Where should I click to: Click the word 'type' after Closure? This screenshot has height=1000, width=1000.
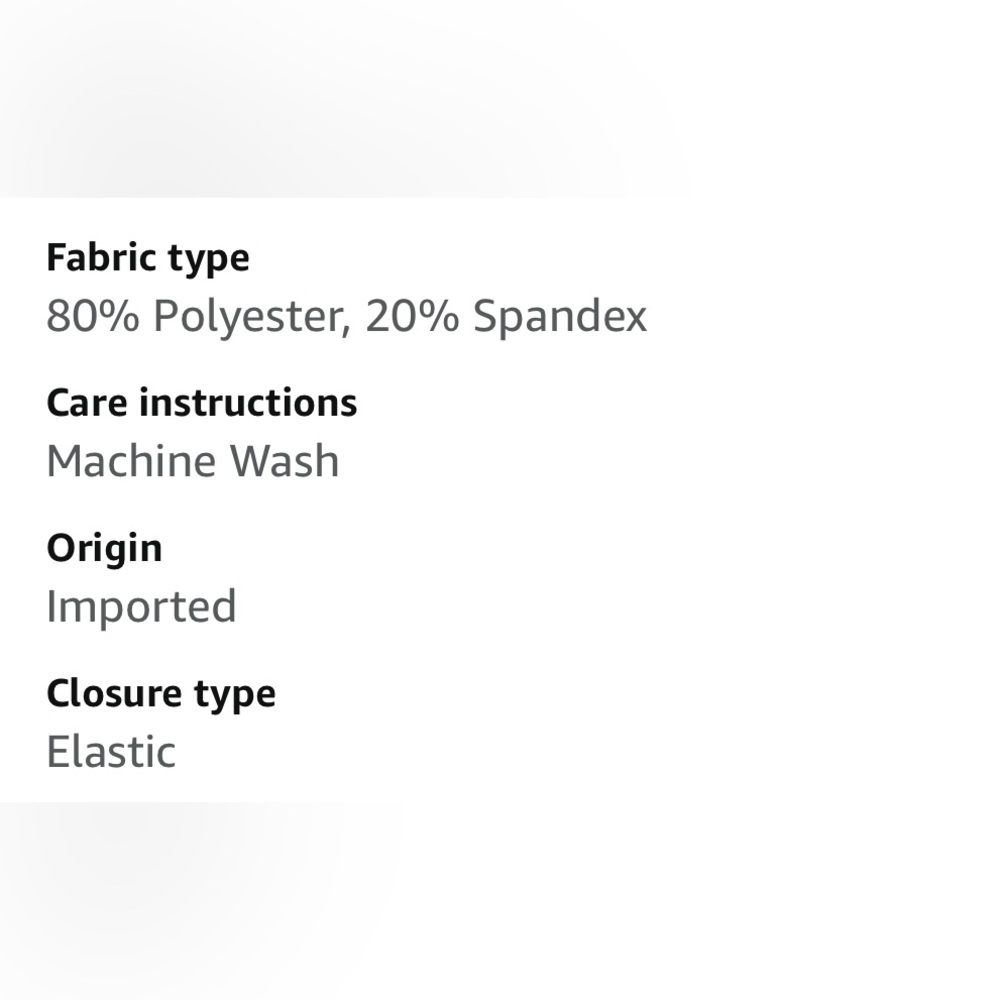point(235,696)
